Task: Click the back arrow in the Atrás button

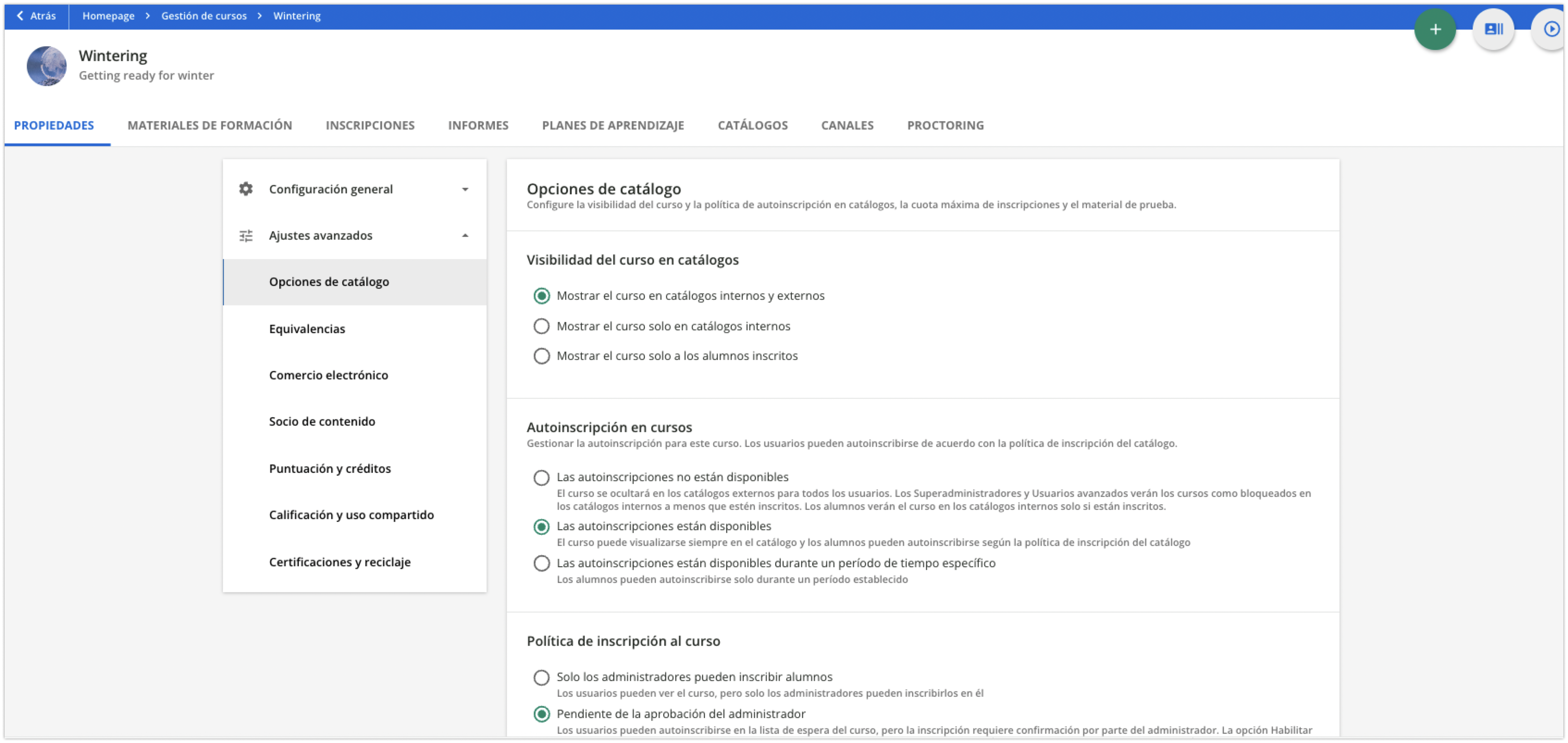Action: (x=20, y=15)
